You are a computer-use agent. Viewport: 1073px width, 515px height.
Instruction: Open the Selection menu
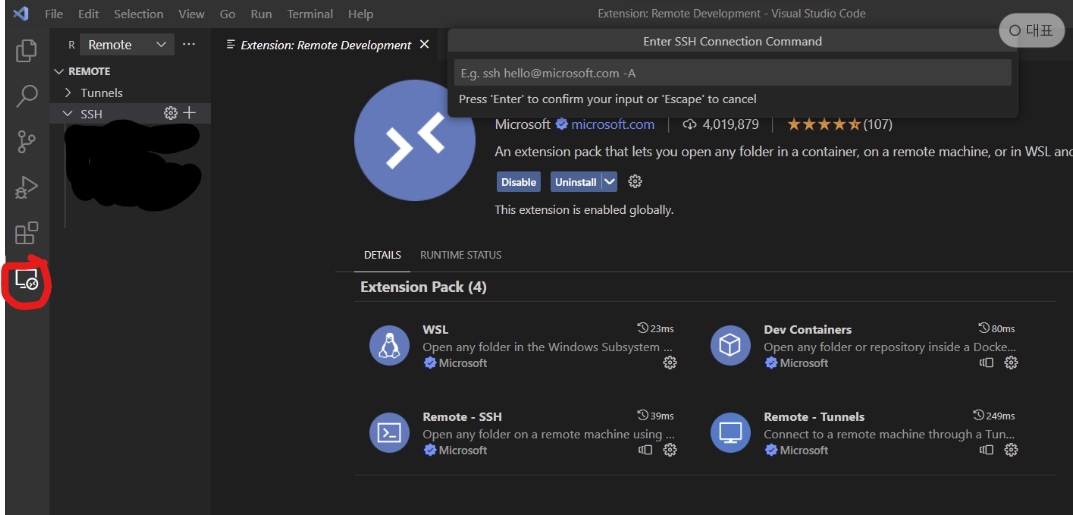(139, 14)
